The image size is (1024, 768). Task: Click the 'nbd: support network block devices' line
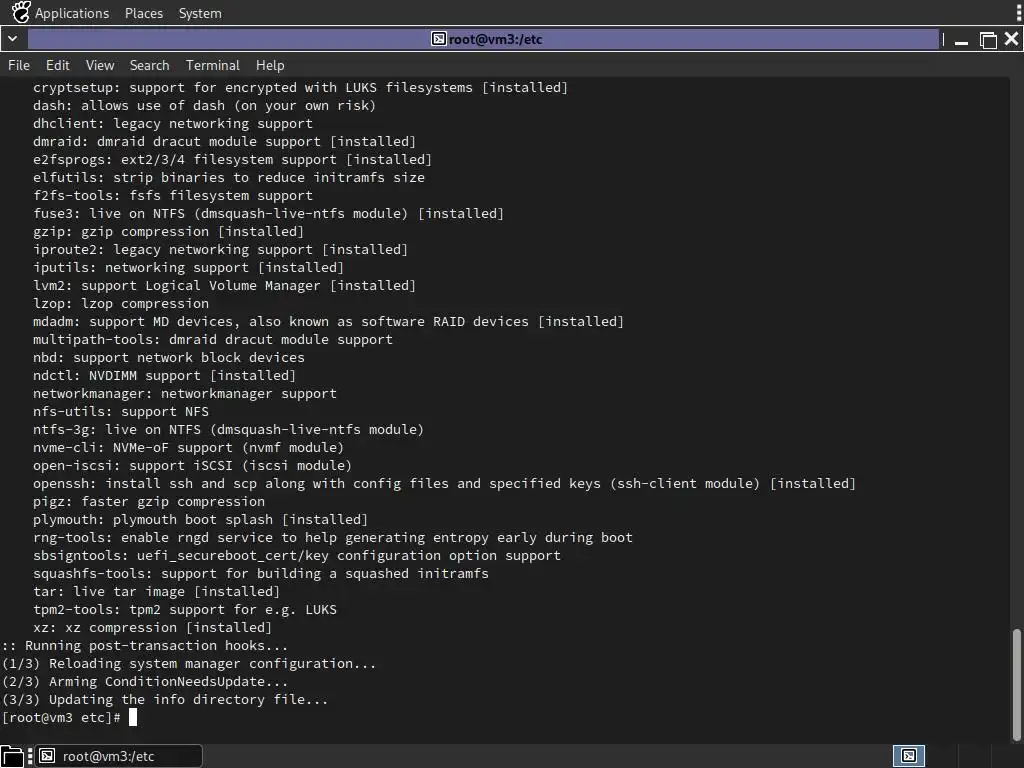tap(168, 358)
